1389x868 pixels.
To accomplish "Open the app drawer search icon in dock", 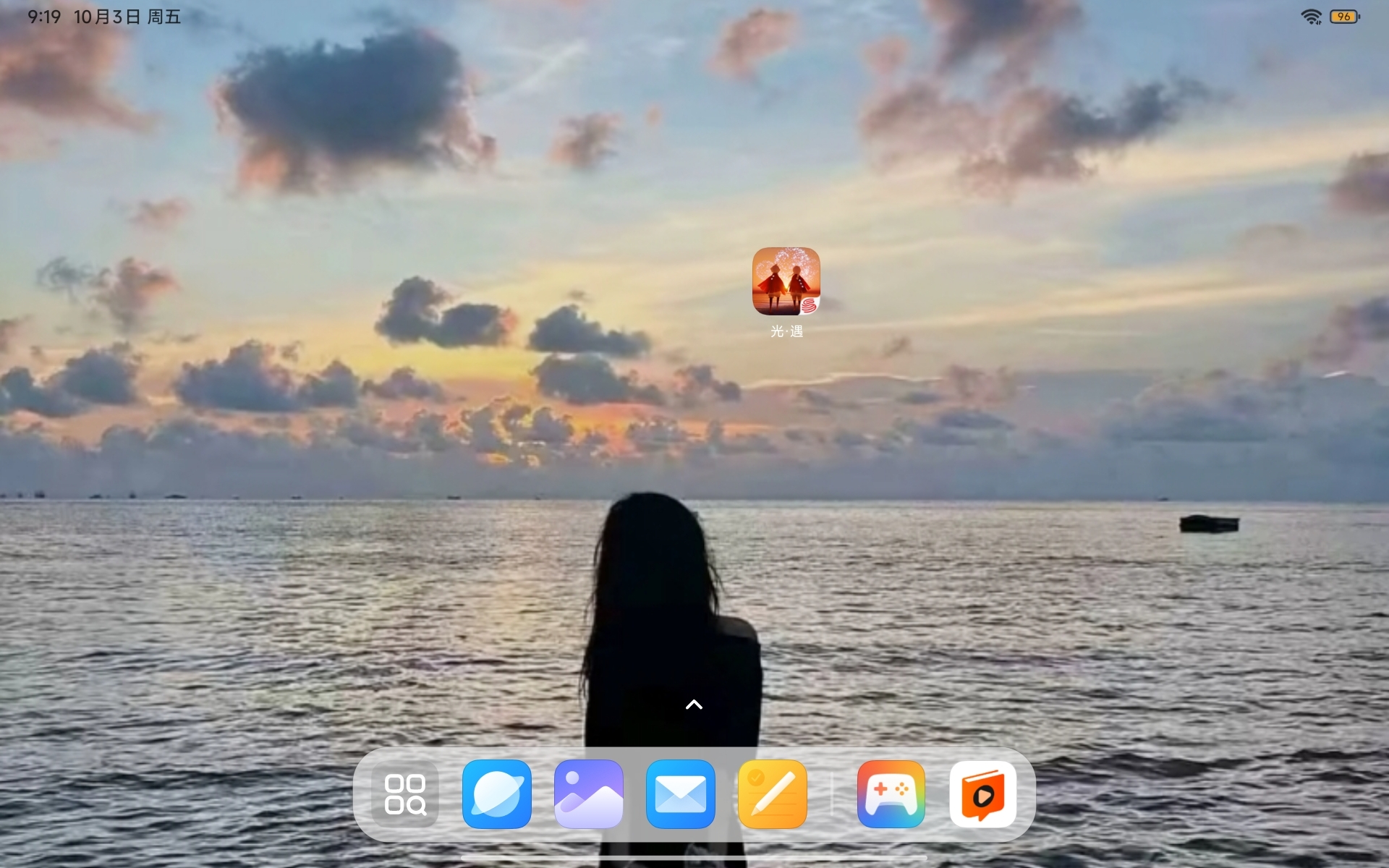I will point(405,793).
